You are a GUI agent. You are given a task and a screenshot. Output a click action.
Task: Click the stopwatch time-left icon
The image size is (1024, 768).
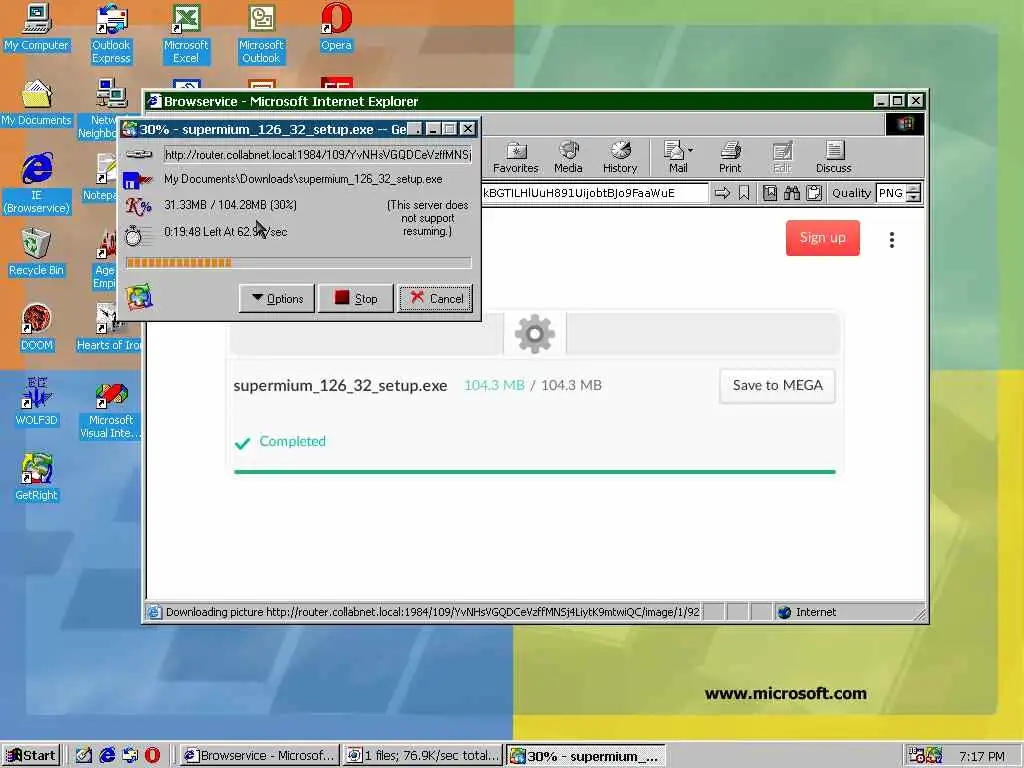(134, 235)
